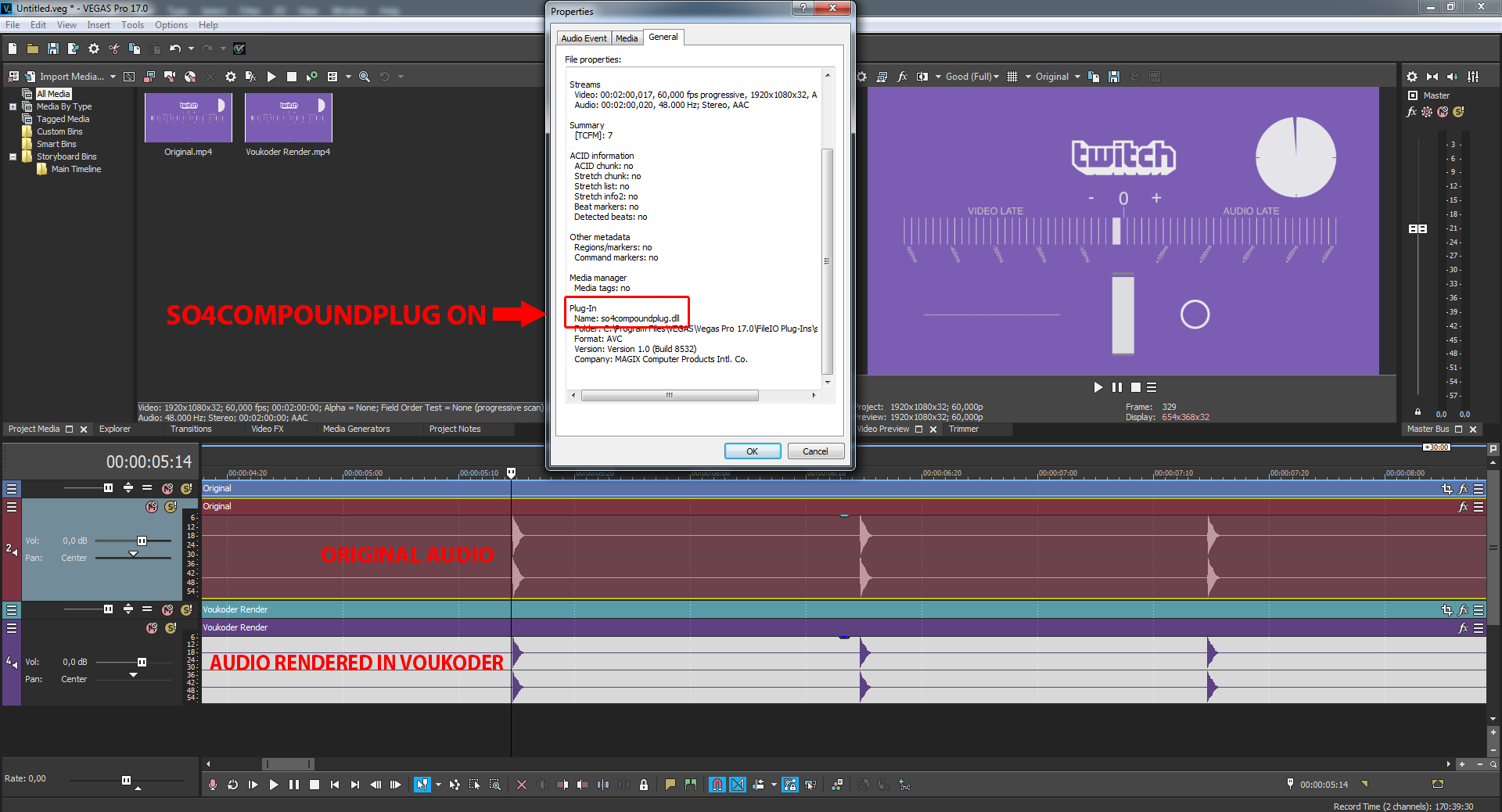The image size is (1502, 812).
Task: Click the Video FX icon above preview
Action: [x=902, y=77]
